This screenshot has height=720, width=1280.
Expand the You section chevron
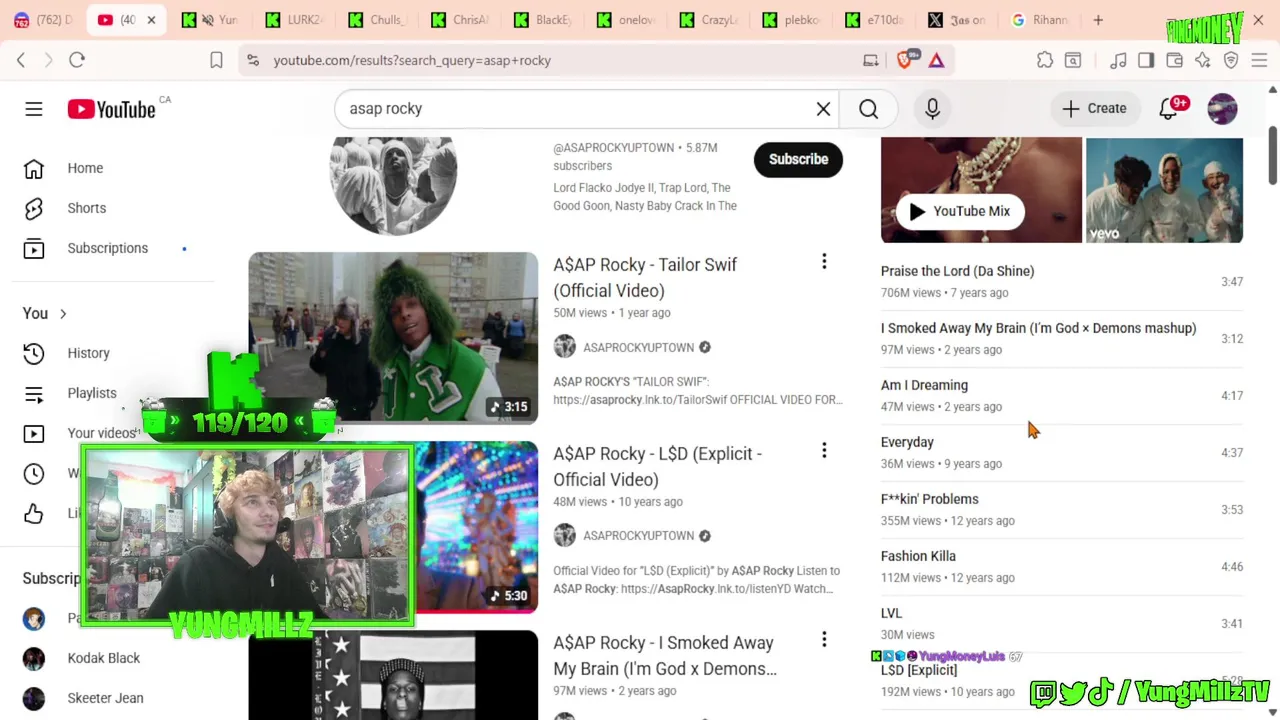[x=63, y=314]
